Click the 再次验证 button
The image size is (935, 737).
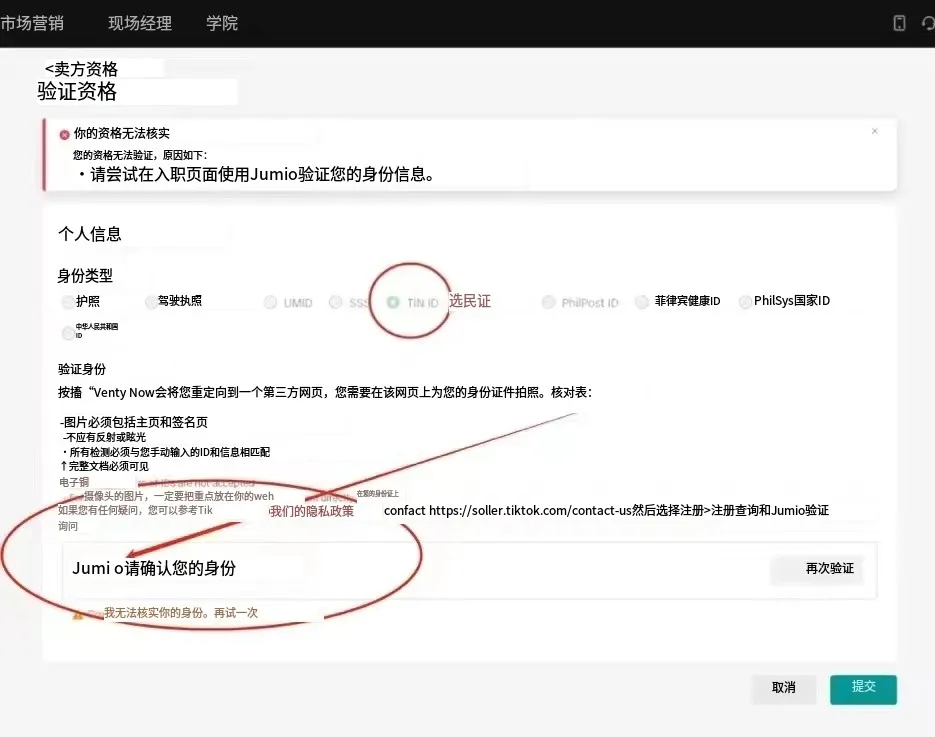[x=818, y=569]
